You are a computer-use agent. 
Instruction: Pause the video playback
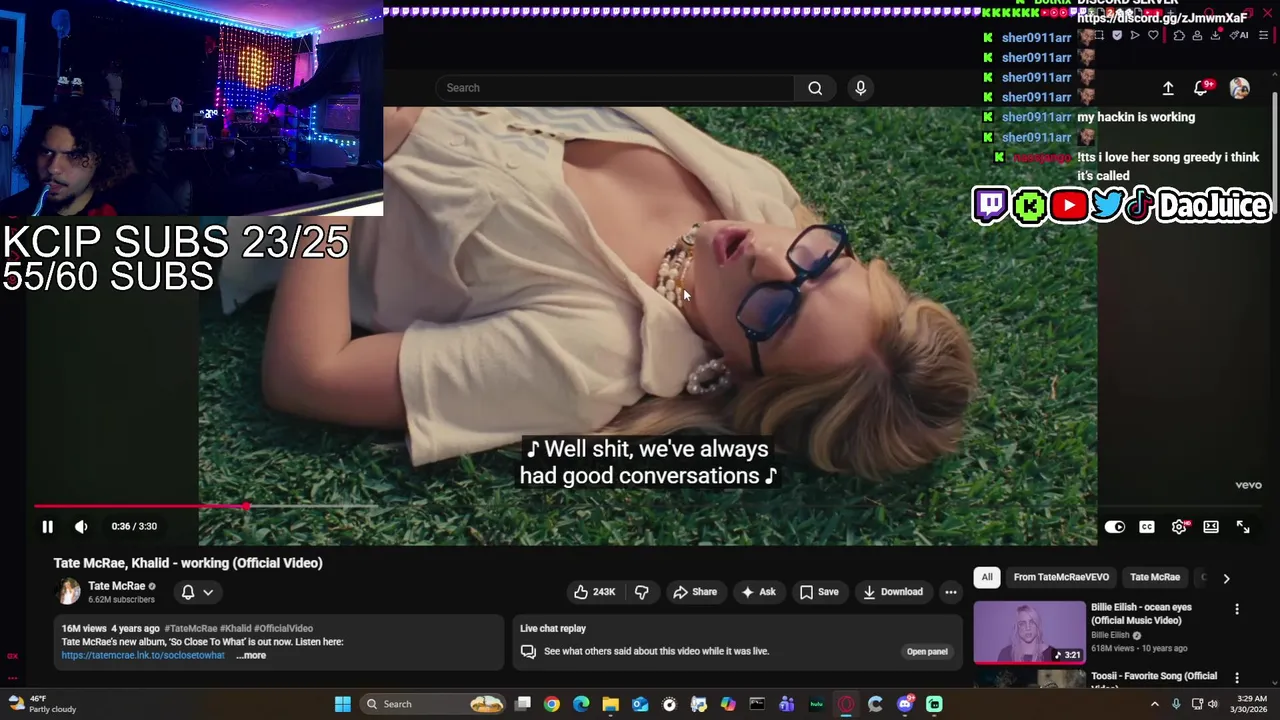[47, 526]
